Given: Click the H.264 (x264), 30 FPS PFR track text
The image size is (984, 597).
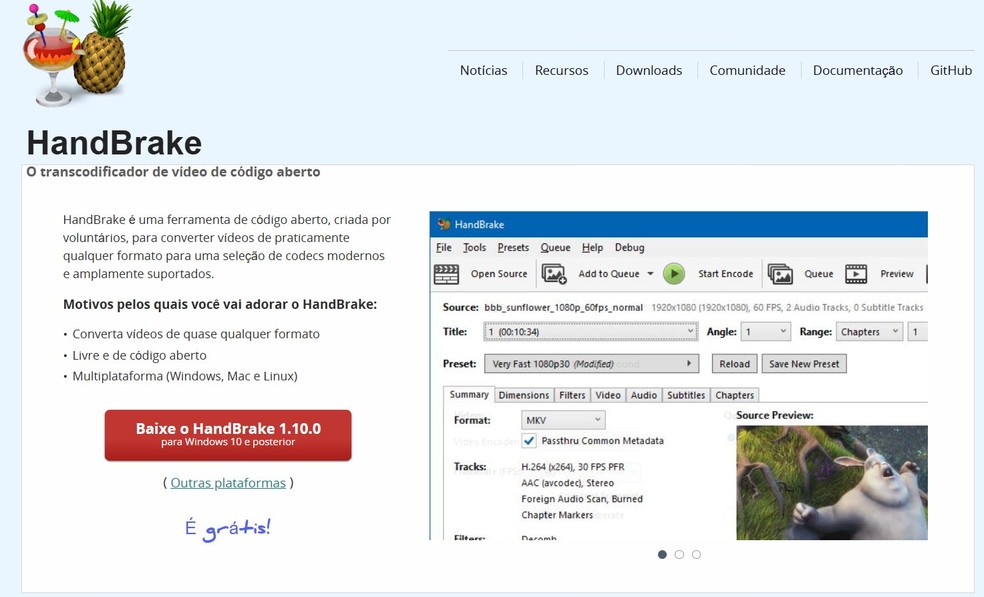Looking at the screenshot, I should tap(573, 467).
